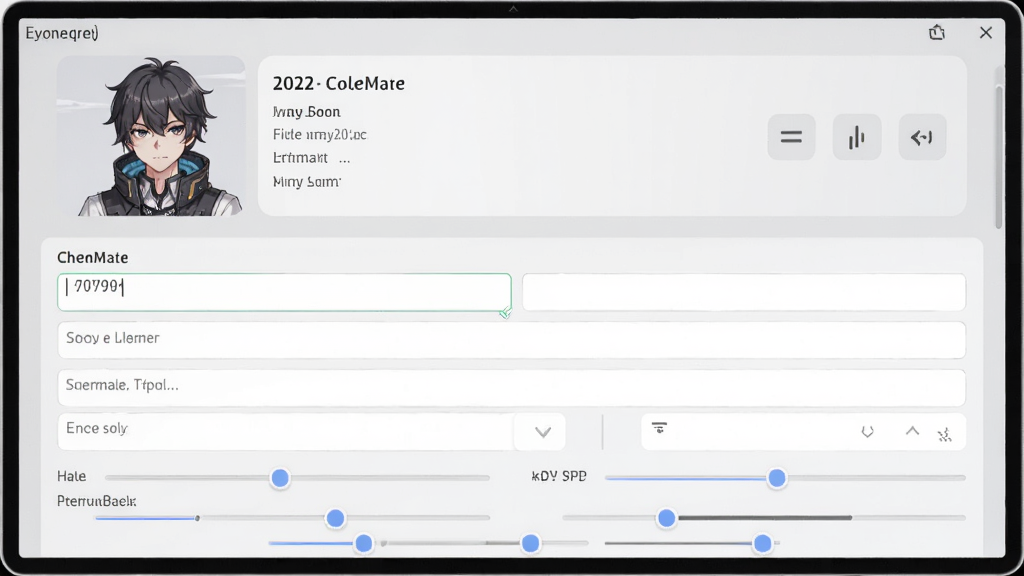Click the '2022 · ColeMate' title text
The width and height of the screenshot is (1024, 576).
338,84
